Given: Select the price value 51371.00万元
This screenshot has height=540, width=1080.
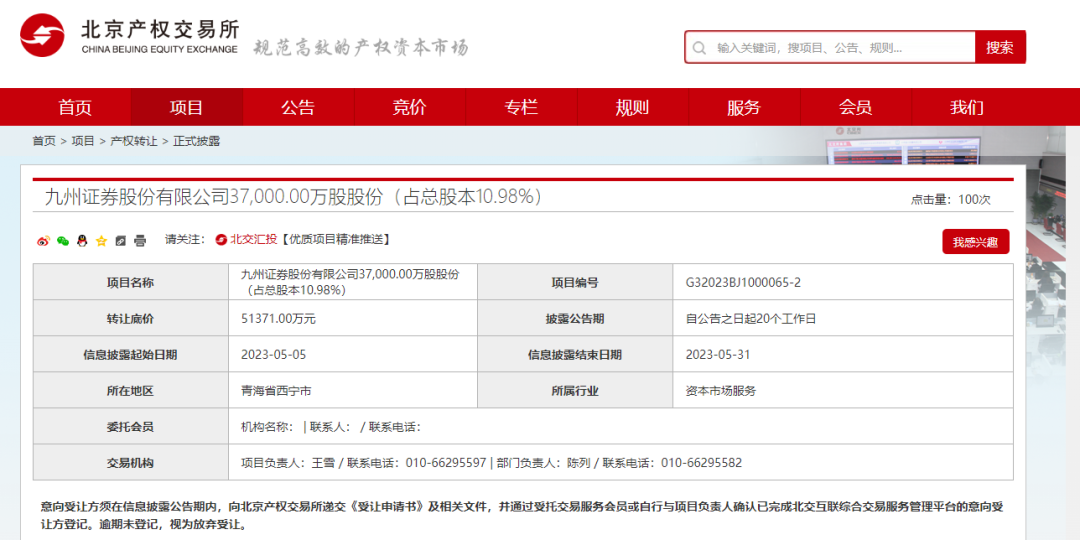Looking at the screenshot, I should coord(278,318).
